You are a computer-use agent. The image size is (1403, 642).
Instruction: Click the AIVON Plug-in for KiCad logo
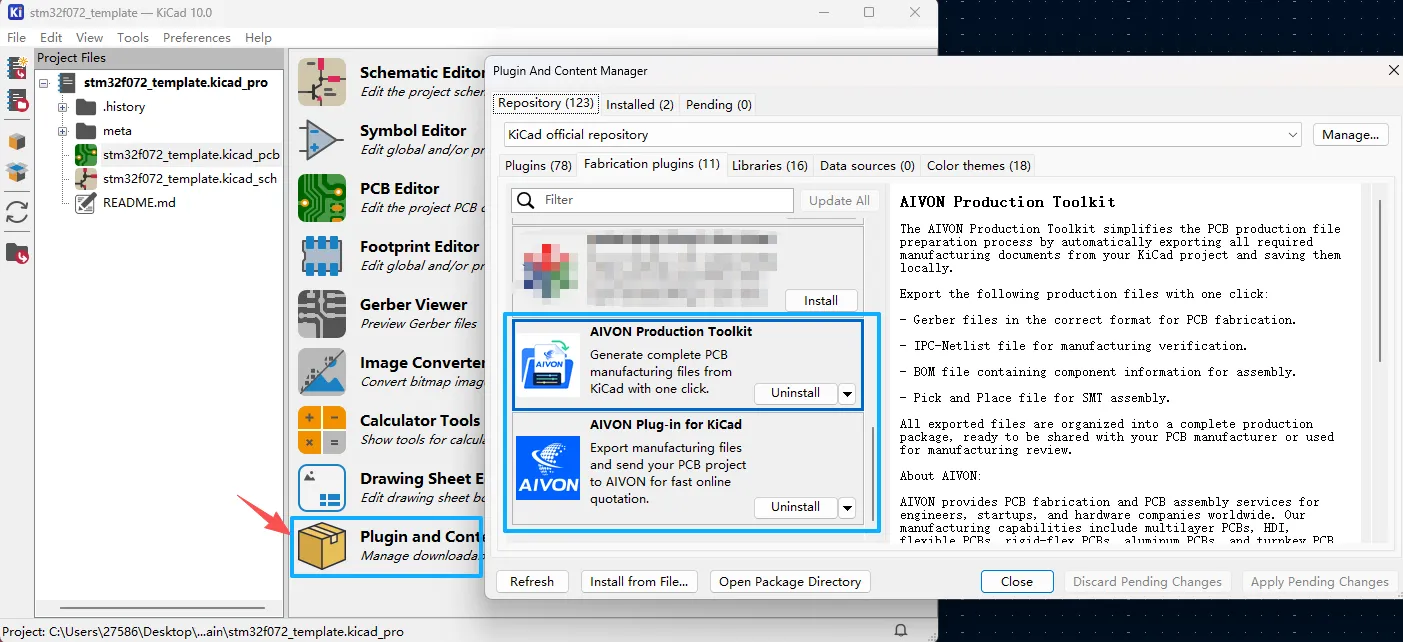(x=548, y=468)
